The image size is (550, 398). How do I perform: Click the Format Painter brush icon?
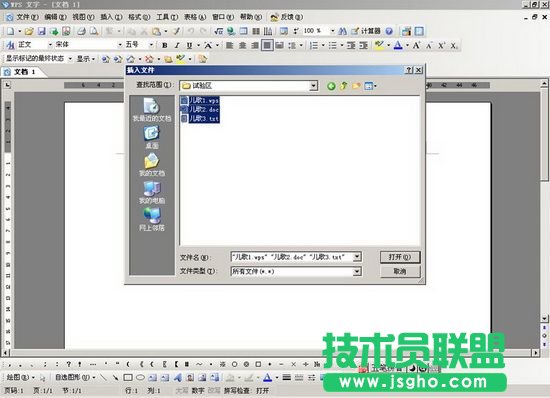point(176,31)
